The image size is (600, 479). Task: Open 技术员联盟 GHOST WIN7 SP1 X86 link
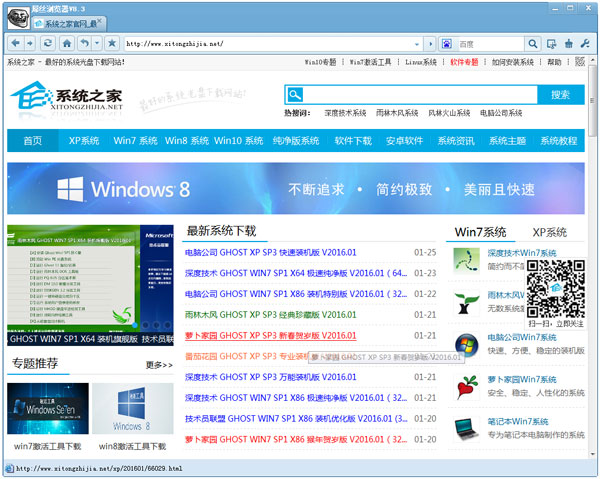(296, 419)
